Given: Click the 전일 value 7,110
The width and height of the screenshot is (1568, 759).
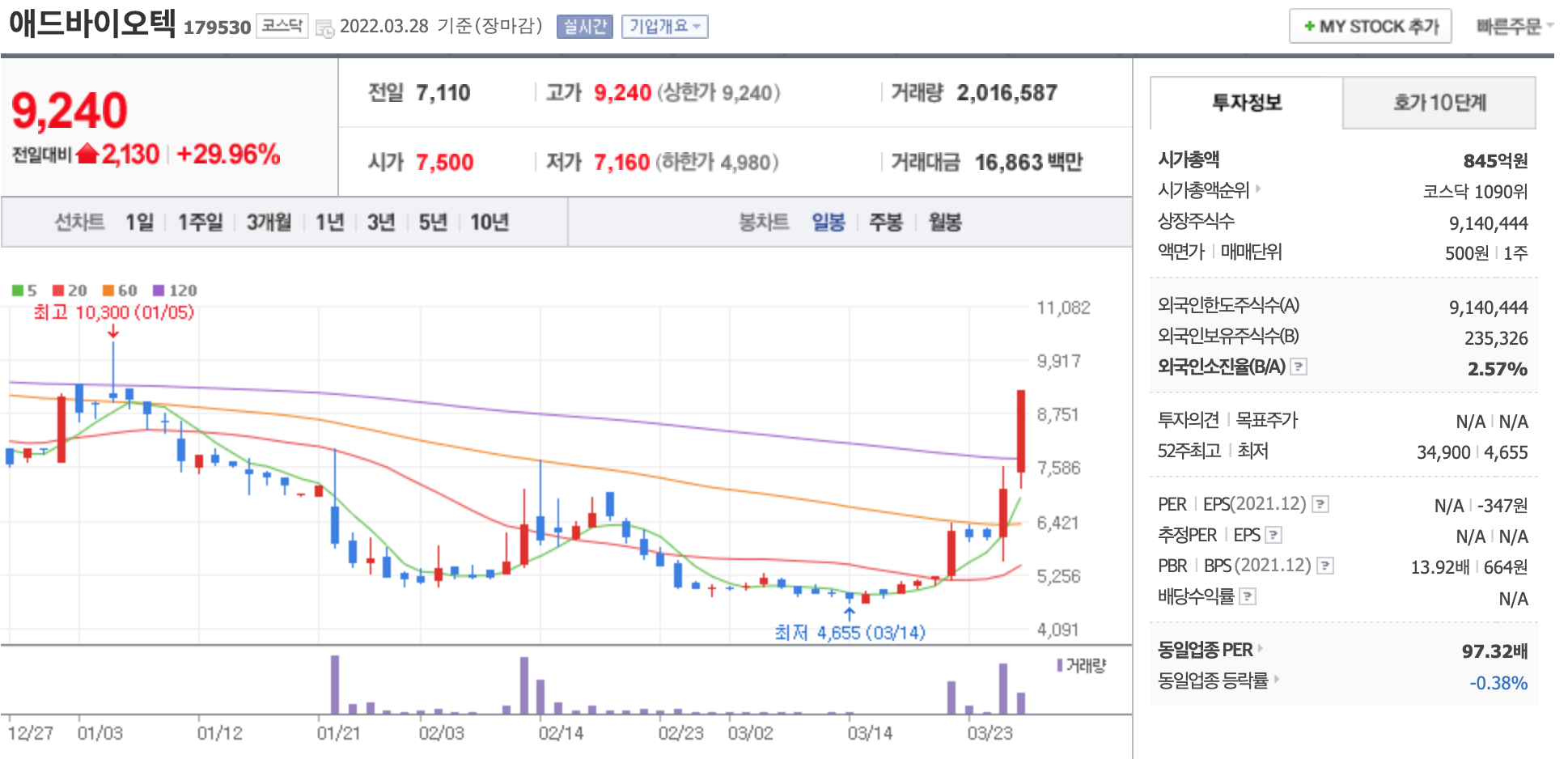Looking at the screenshot, I should (x=443, y=93).
